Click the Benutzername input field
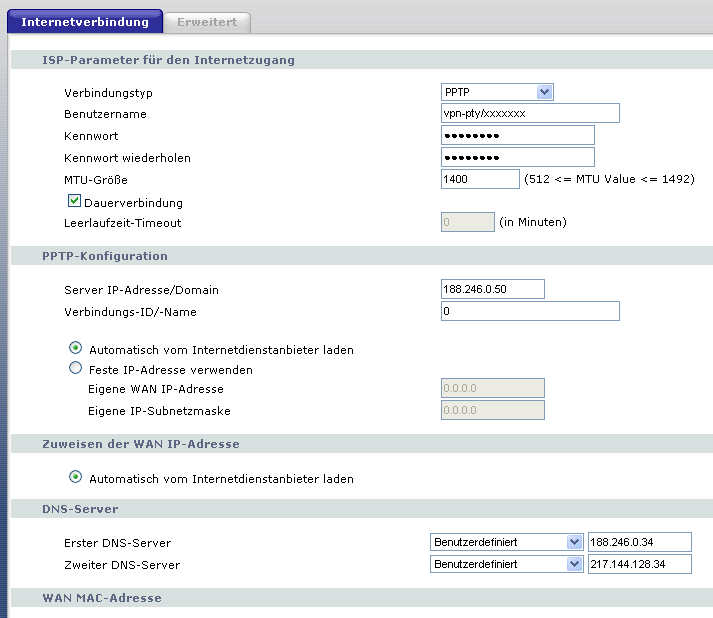713x618 pixels. pos(530,113)
